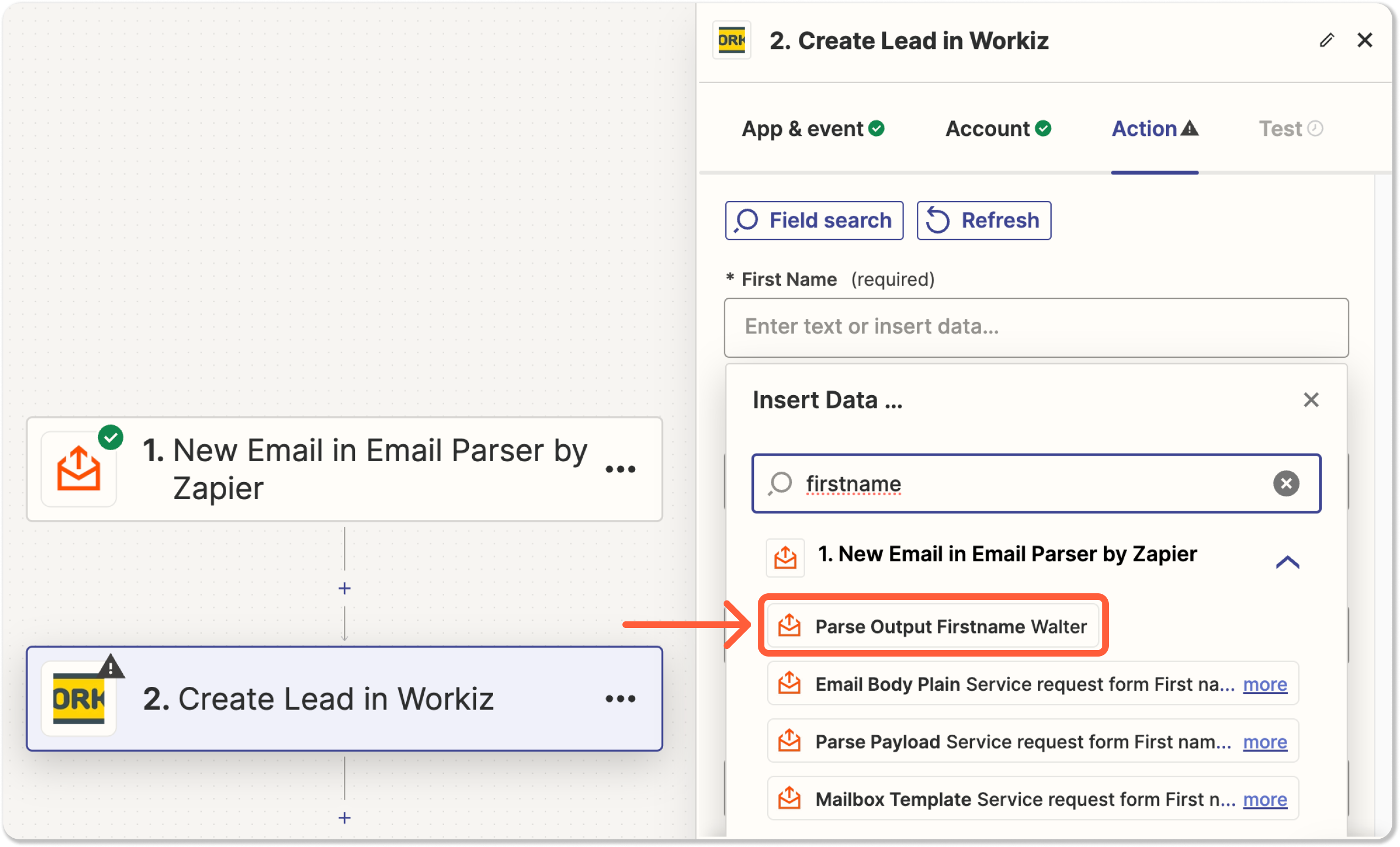Switch to the Account tab
The image size is (1400, 847).
coord(998,129)
